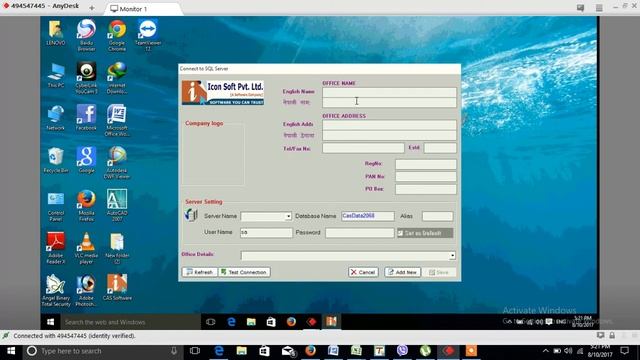Open the Baidu Browser desktop icon
Image resolution: width=640 pixels, height=360 pixels.
click(x=86, y=36)
